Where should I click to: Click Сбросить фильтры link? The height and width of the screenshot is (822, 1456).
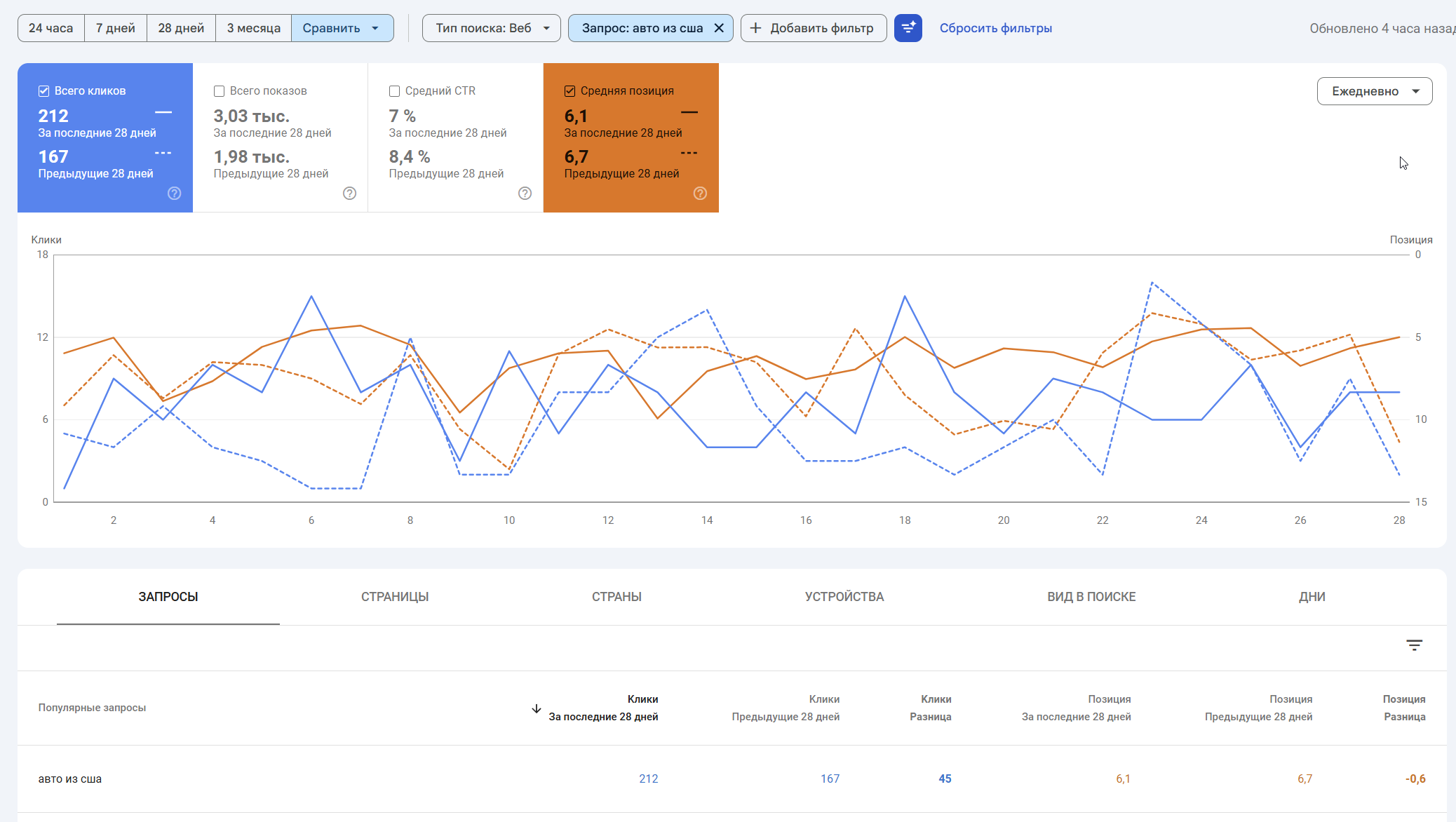(x=995, y=28)
